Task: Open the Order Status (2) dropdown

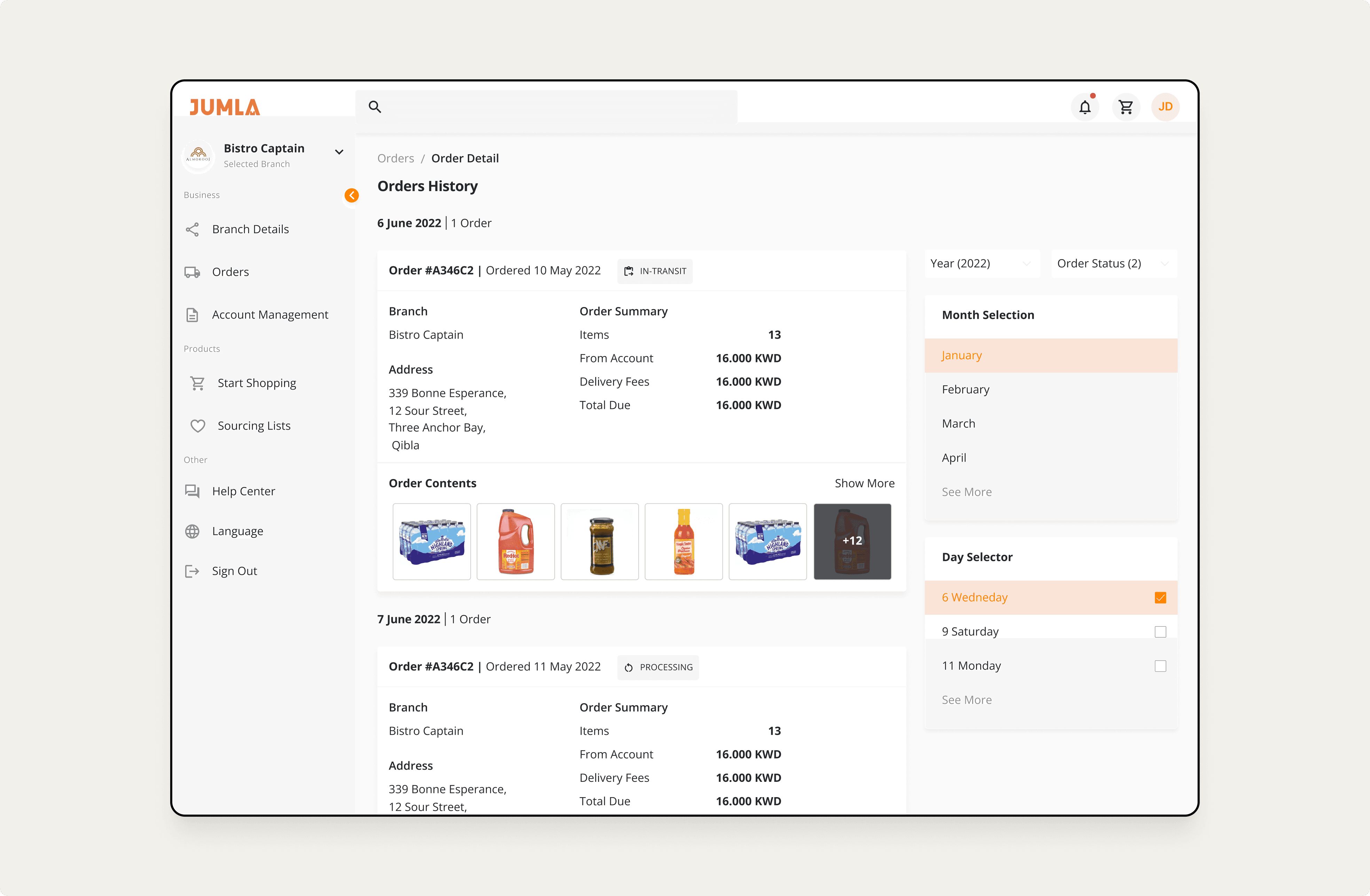Action: coord(1113,264)
